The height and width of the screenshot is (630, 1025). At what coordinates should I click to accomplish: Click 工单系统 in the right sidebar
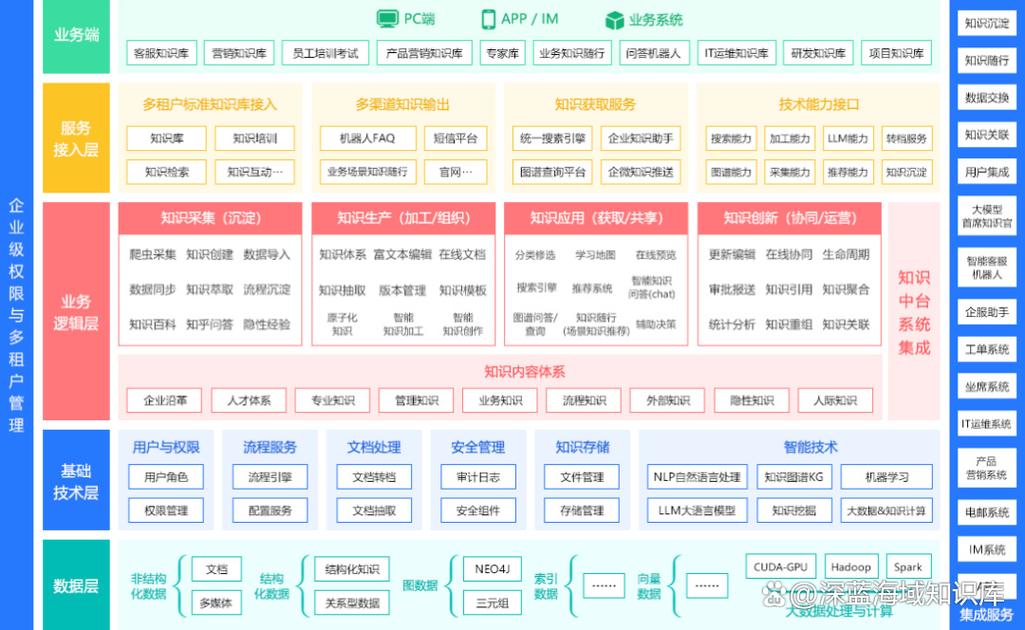tap(986, 350)
